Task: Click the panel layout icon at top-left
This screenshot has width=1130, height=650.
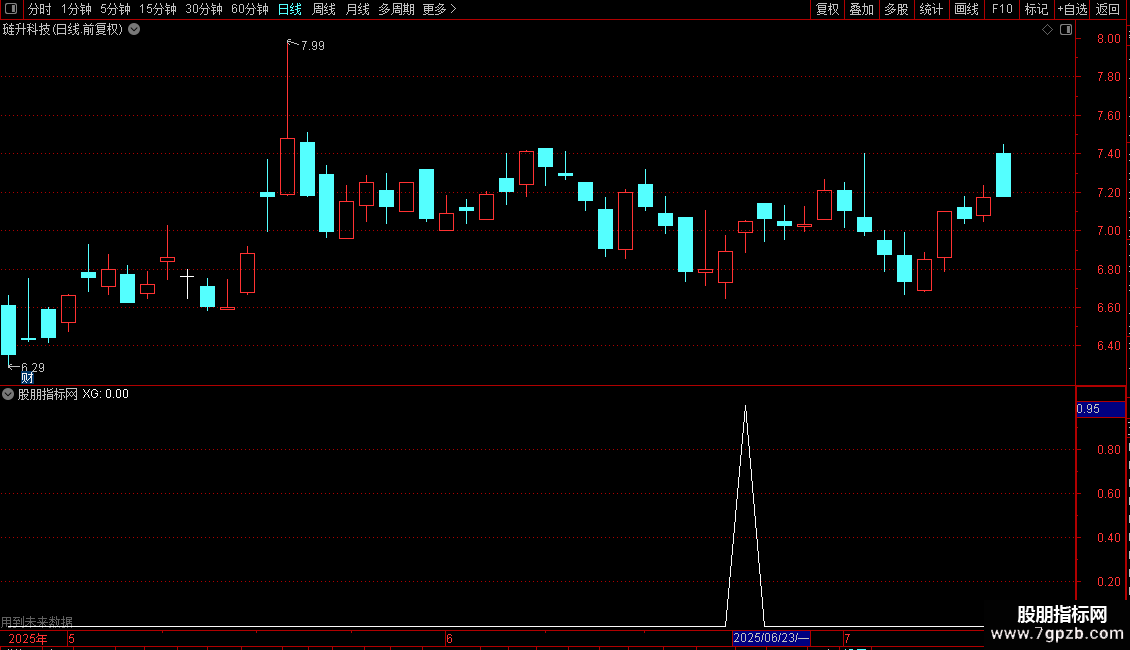Action: coord(11,9)
